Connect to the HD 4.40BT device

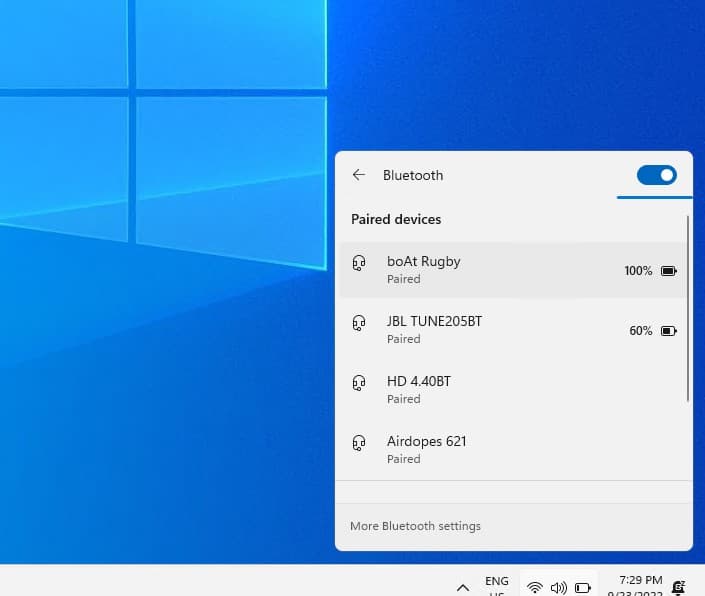[x=418, y=381]
